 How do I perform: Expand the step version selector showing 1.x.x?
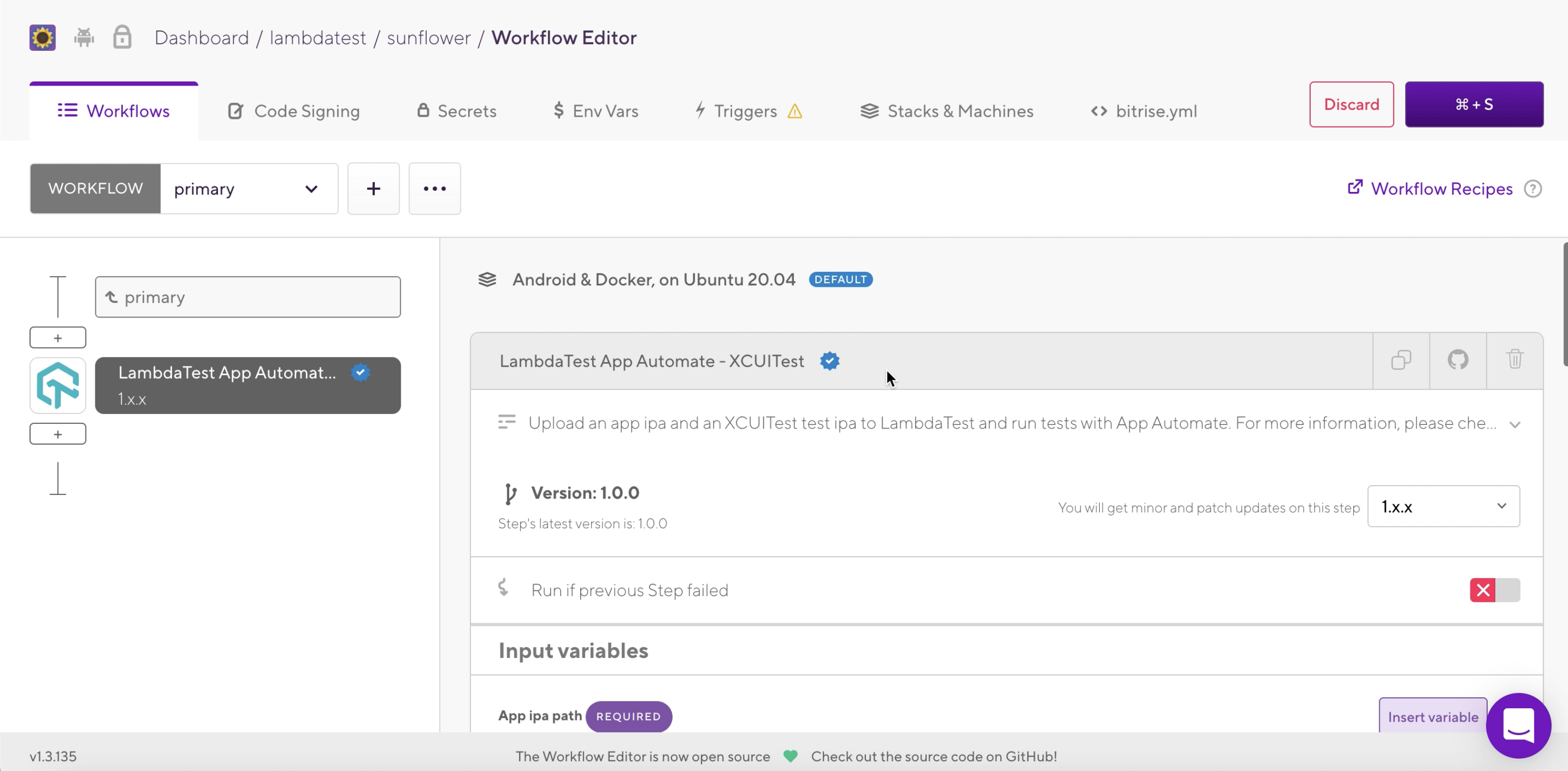(1443, 506)
